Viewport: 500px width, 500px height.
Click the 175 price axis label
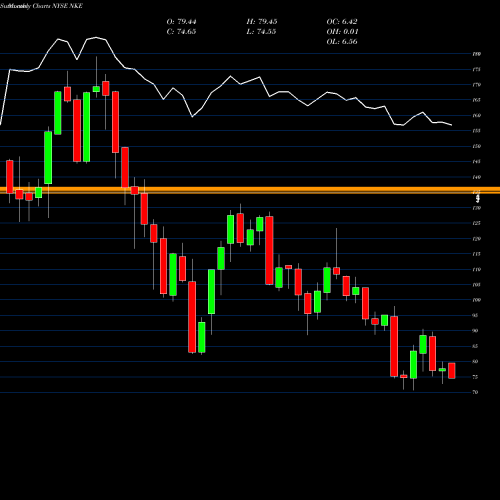pos(477,69)
